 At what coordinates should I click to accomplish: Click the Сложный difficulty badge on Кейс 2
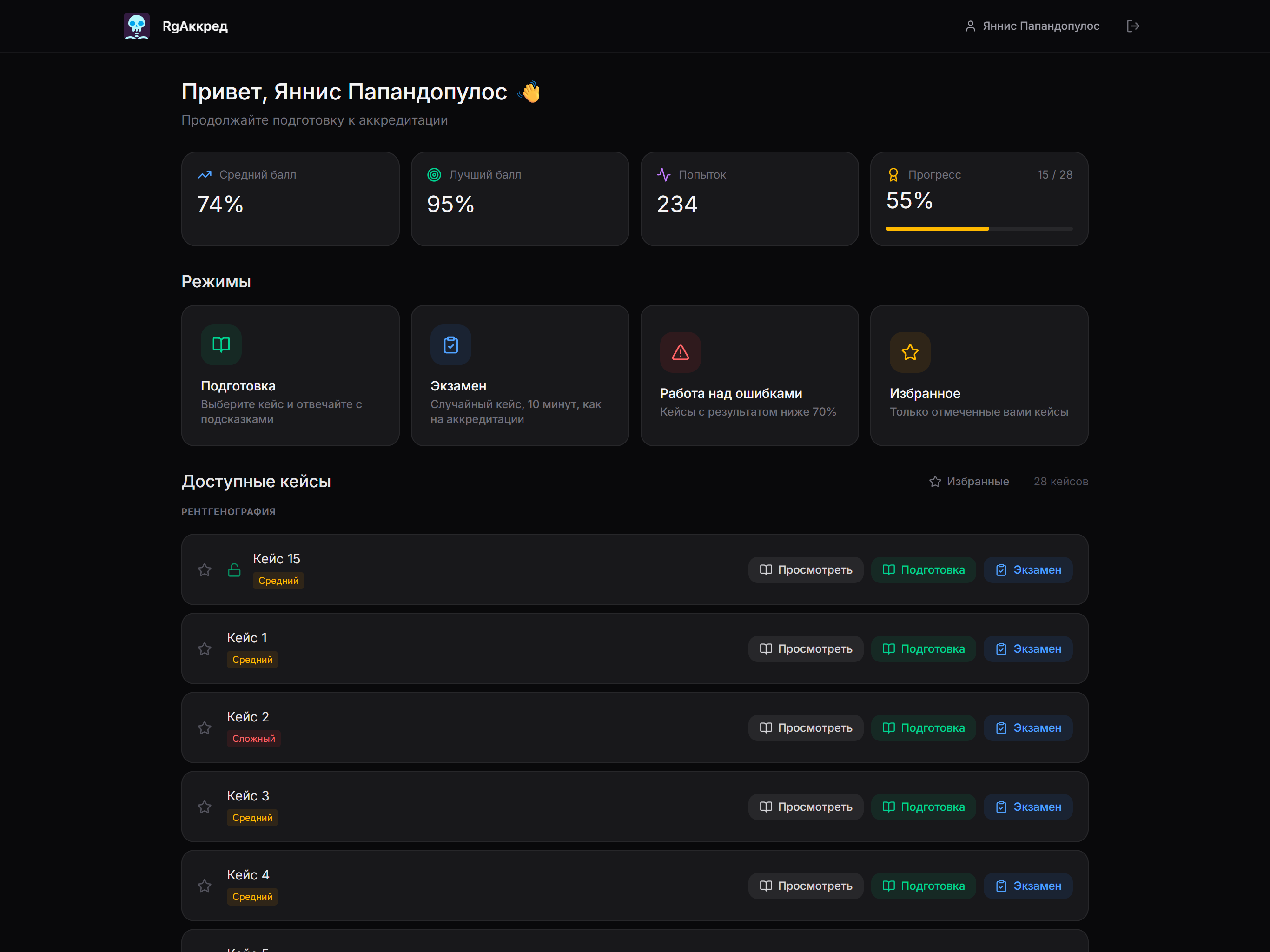(254, 738)
